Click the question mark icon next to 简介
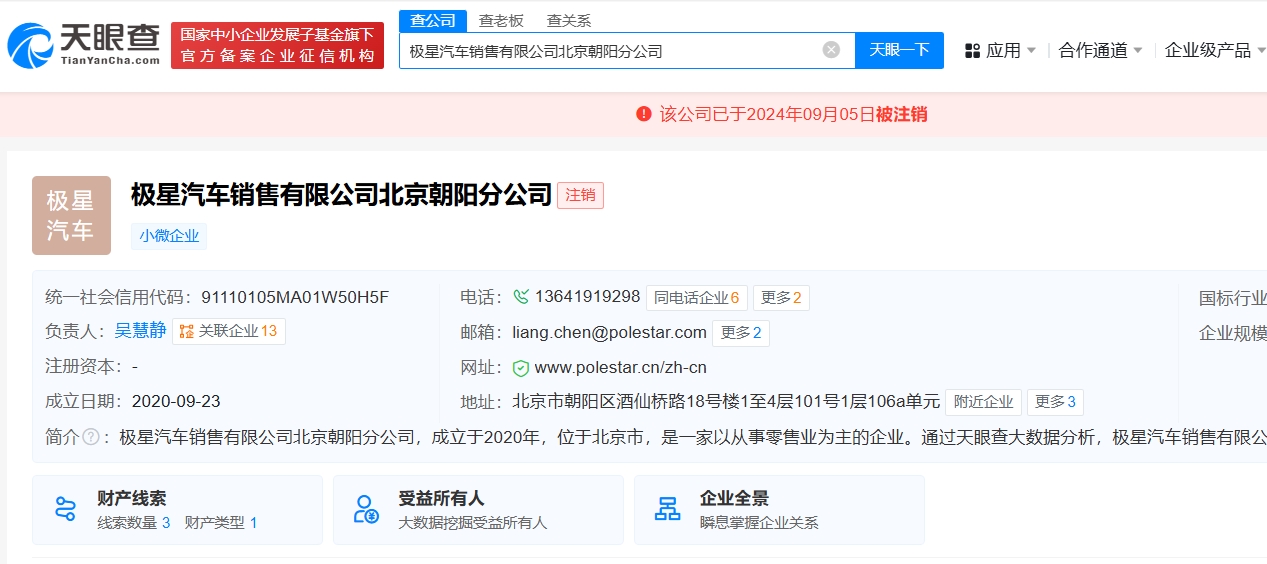 tap(91, 437)
